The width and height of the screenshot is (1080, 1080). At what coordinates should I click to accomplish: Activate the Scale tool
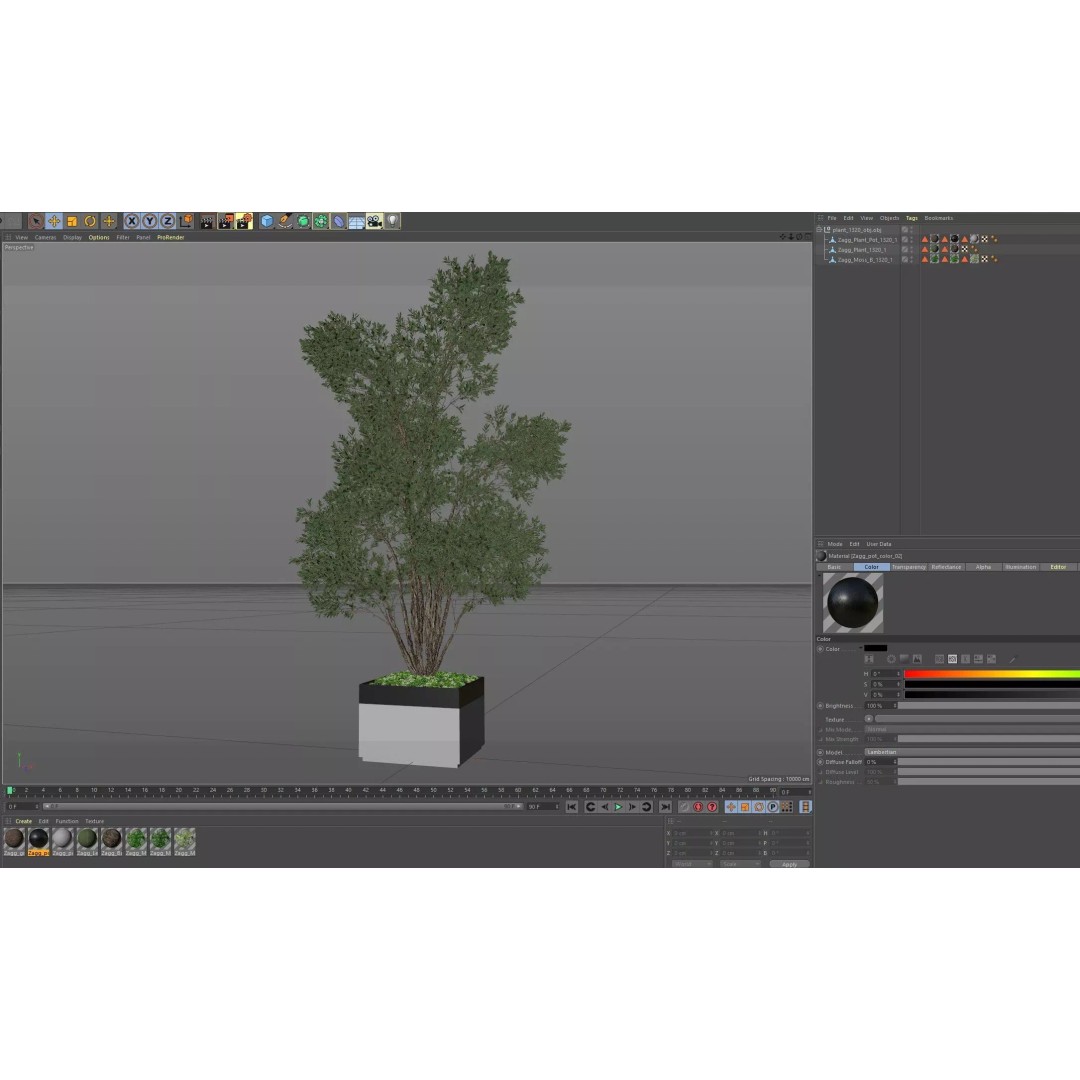point(72,221)
